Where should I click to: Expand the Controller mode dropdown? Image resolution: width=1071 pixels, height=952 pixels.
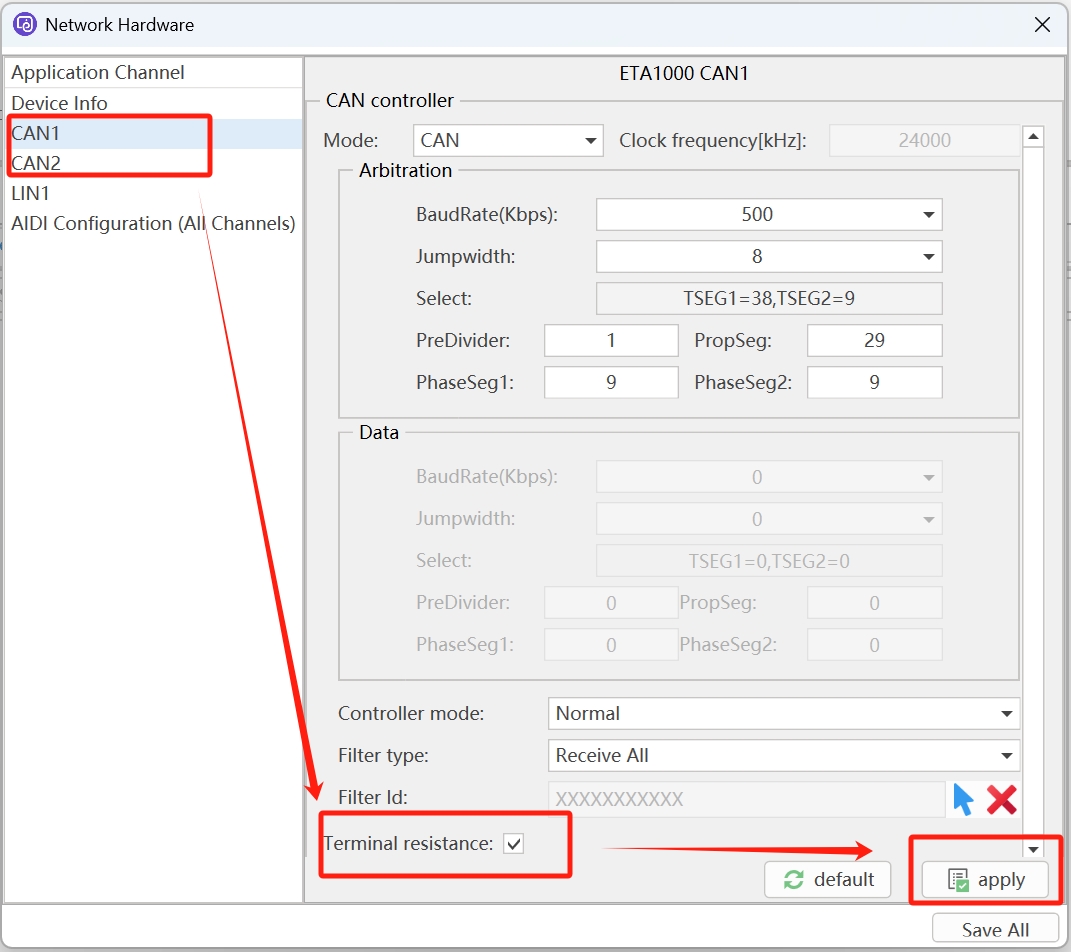point(783,714)
